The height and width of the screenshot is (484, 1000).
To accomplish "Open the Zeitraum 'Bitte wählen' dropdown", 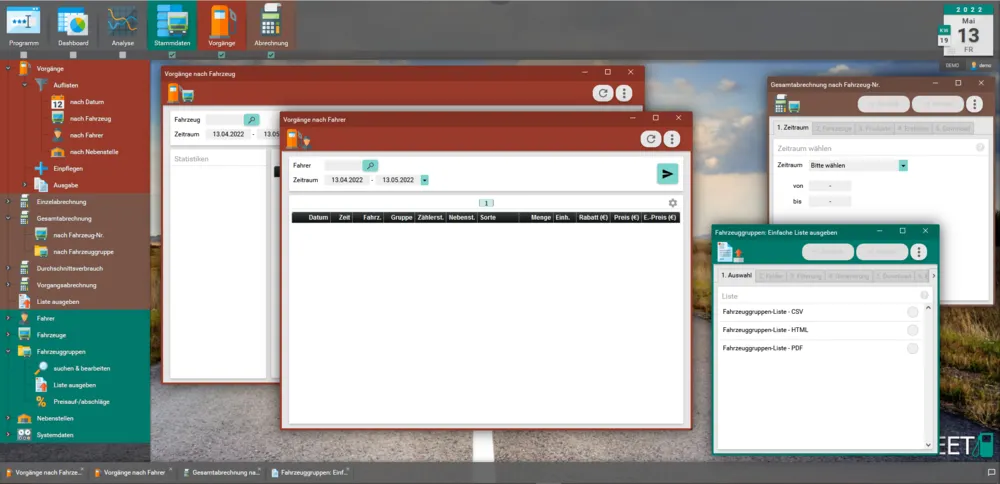I will [903, 165].
